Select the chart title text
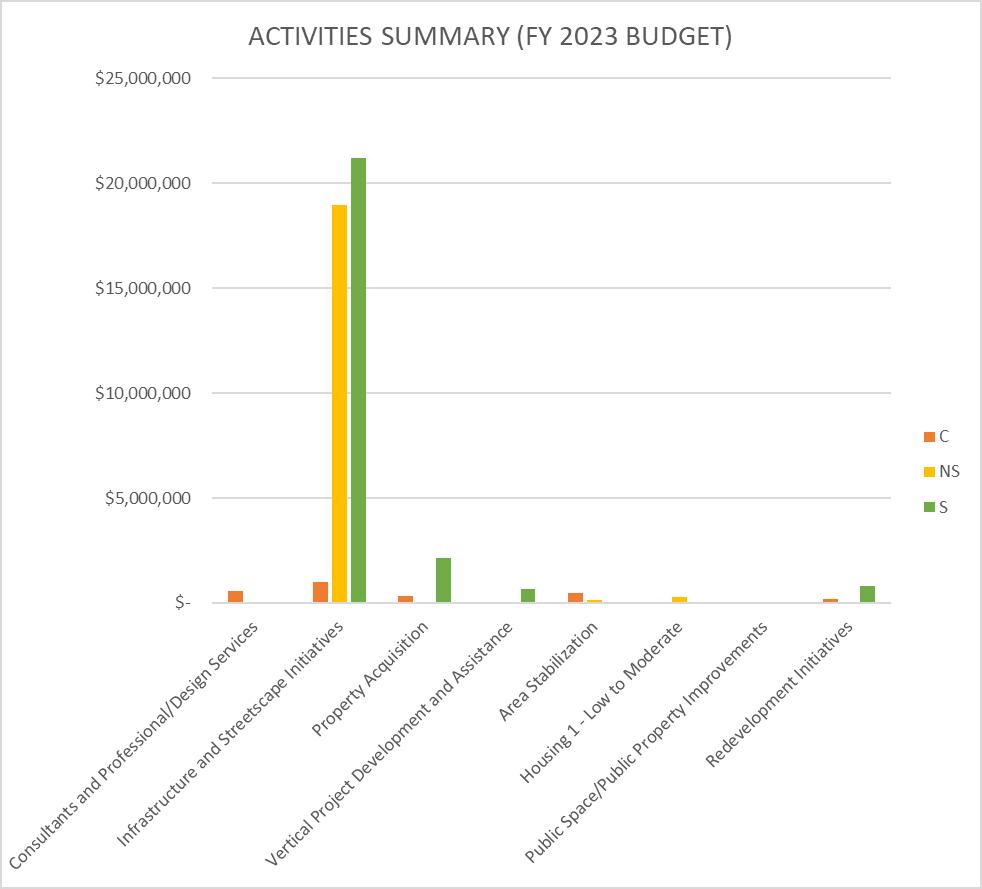This screenshot has width=982, height=889. [x=490, y=36]
